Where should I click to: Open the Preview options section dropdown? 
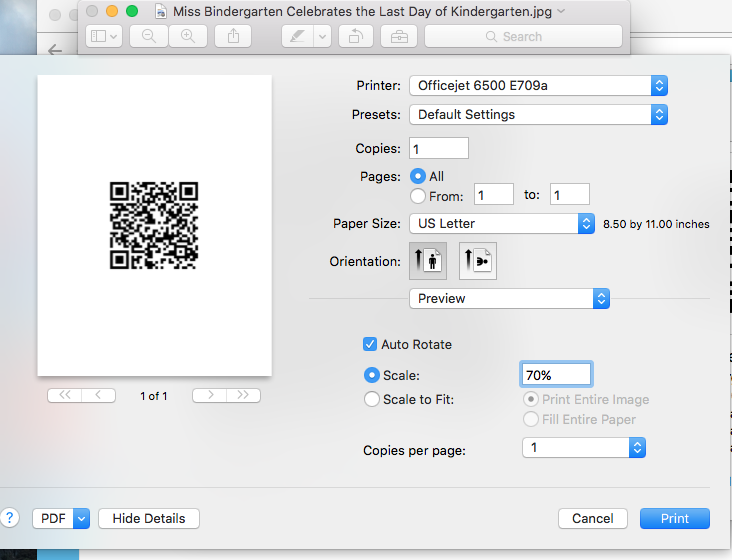509,299
